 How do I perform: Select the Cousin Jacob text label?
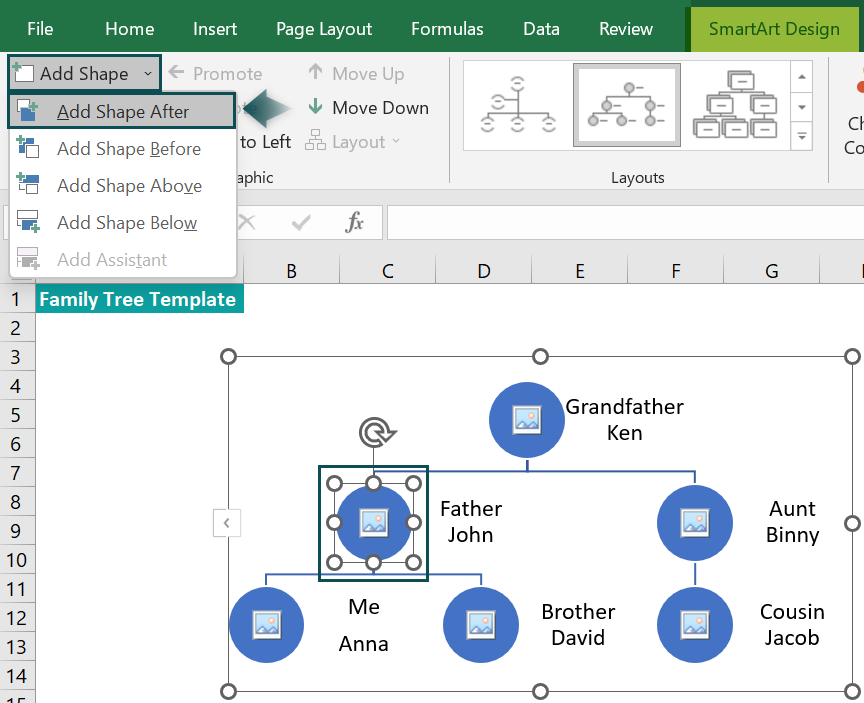(792, 624)
